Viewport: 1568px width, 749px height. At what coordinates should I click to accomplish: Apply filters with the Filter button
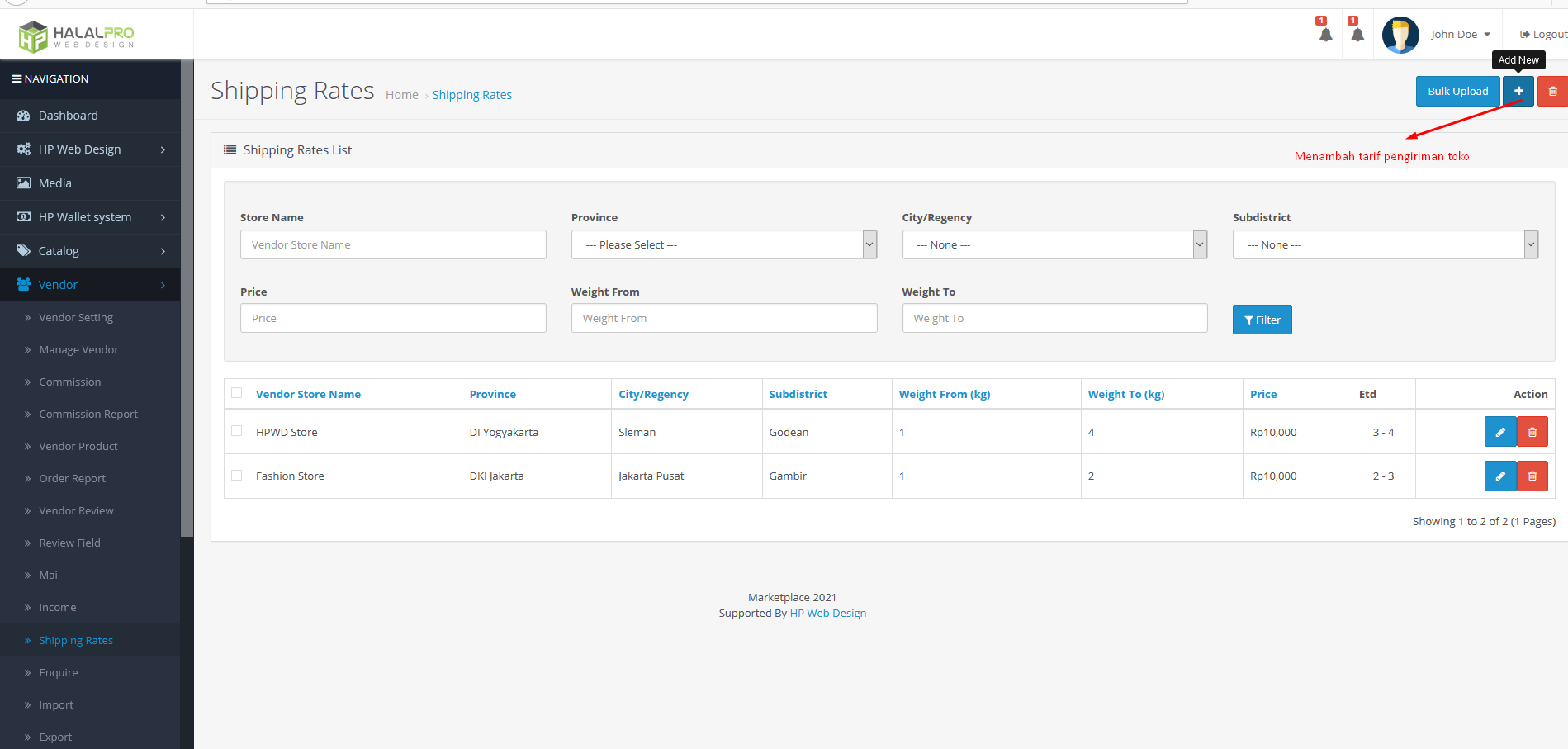(x=1262, y=320)
